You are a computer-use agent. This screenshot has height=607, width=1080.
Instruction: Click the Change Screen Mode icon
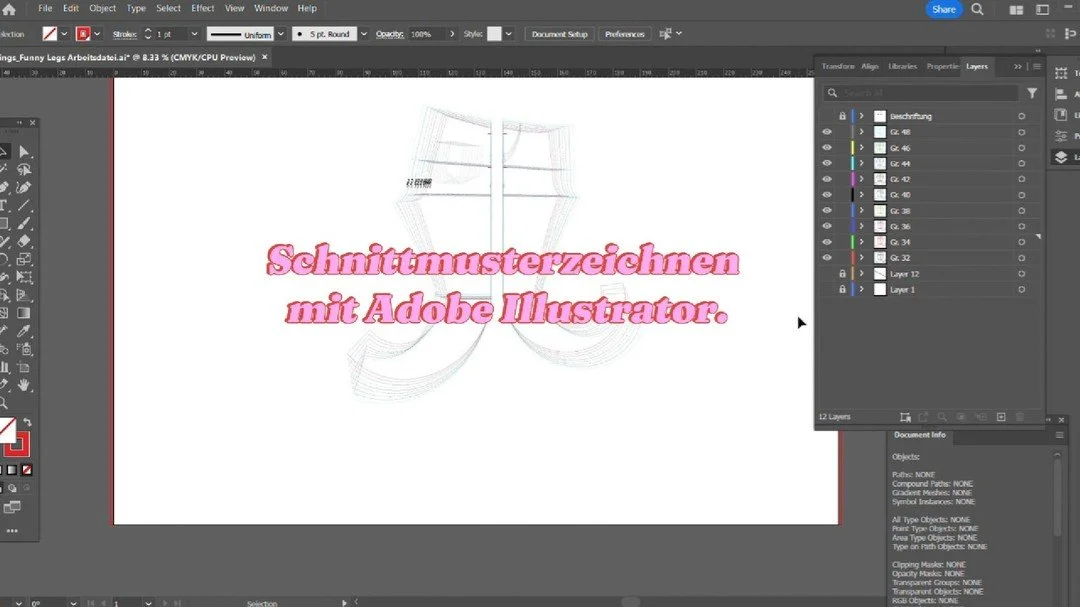click(x=12, y=508)
